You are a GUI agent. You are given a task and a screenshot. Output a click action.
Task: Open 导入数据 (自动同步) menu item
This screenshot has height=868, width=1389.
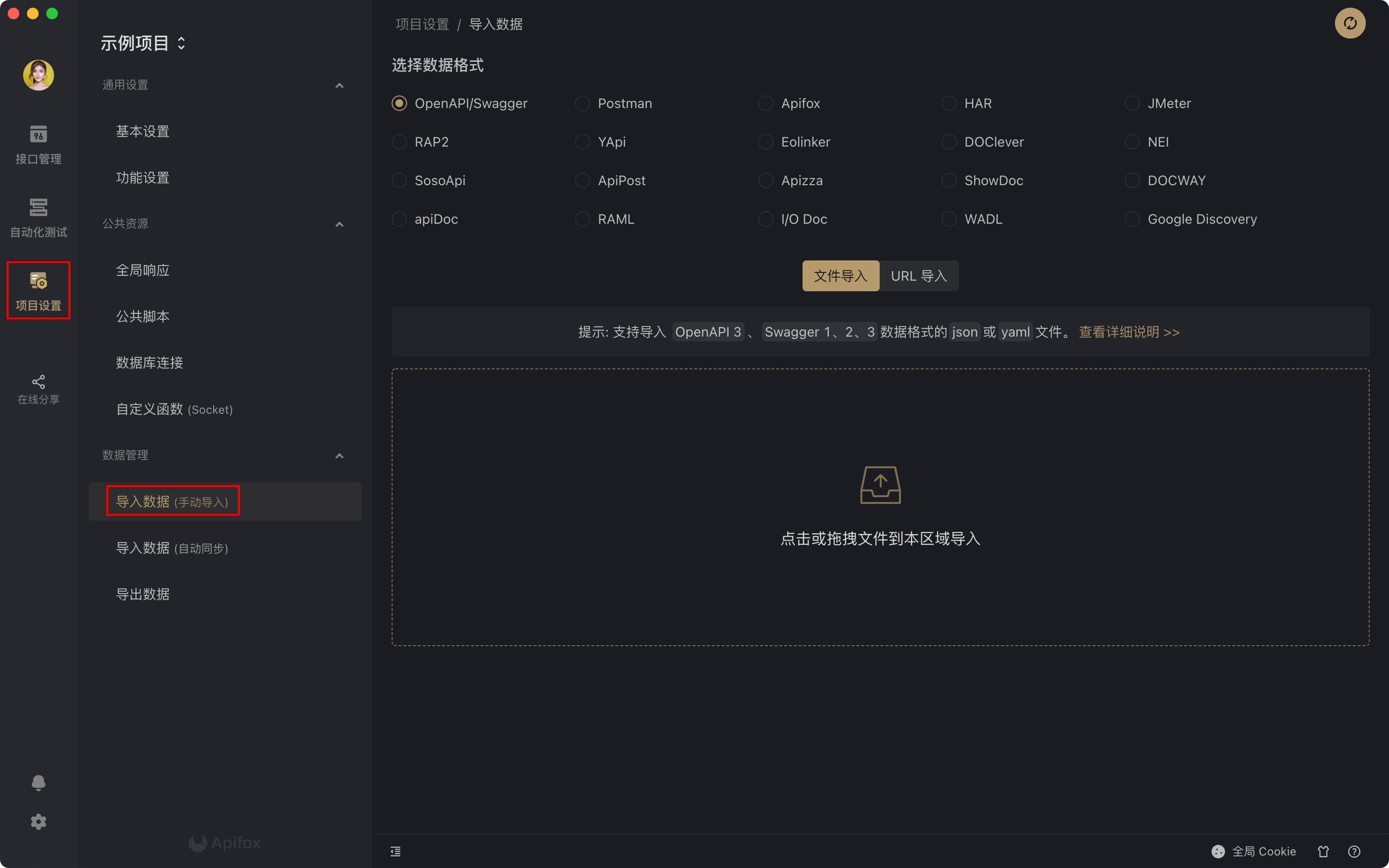click(172, 548)
